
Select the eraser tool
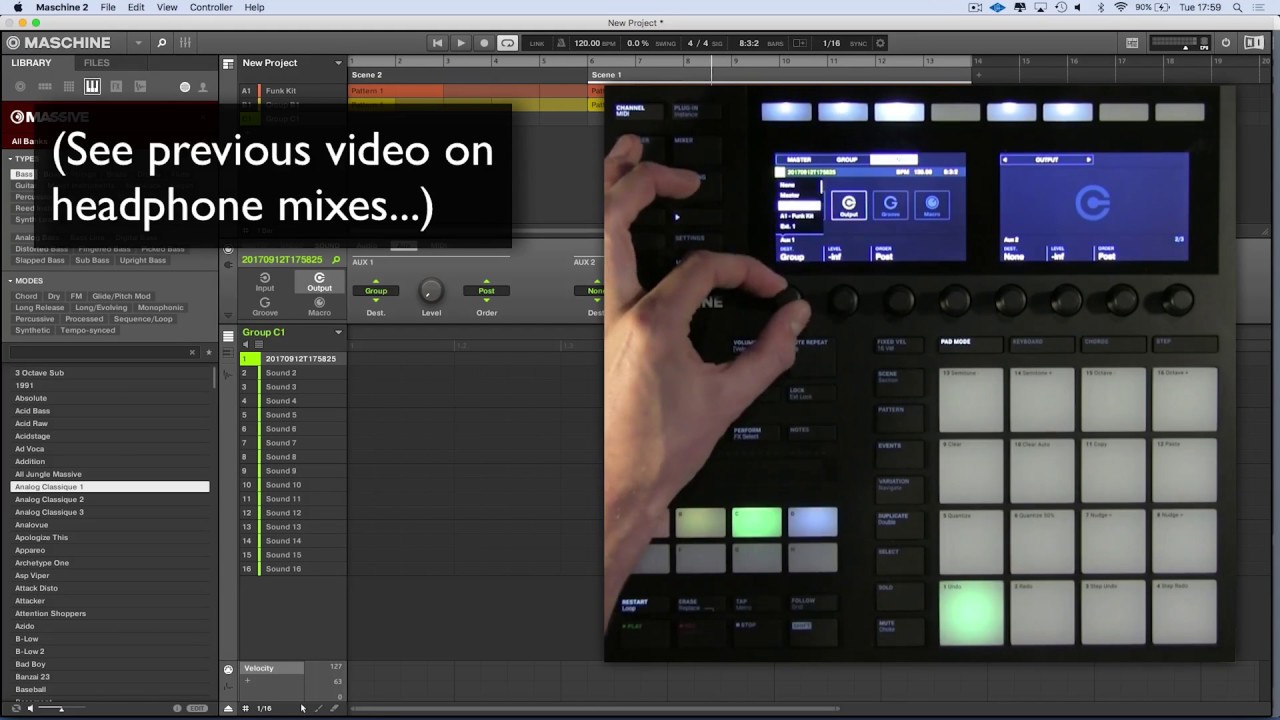(334, 708)
